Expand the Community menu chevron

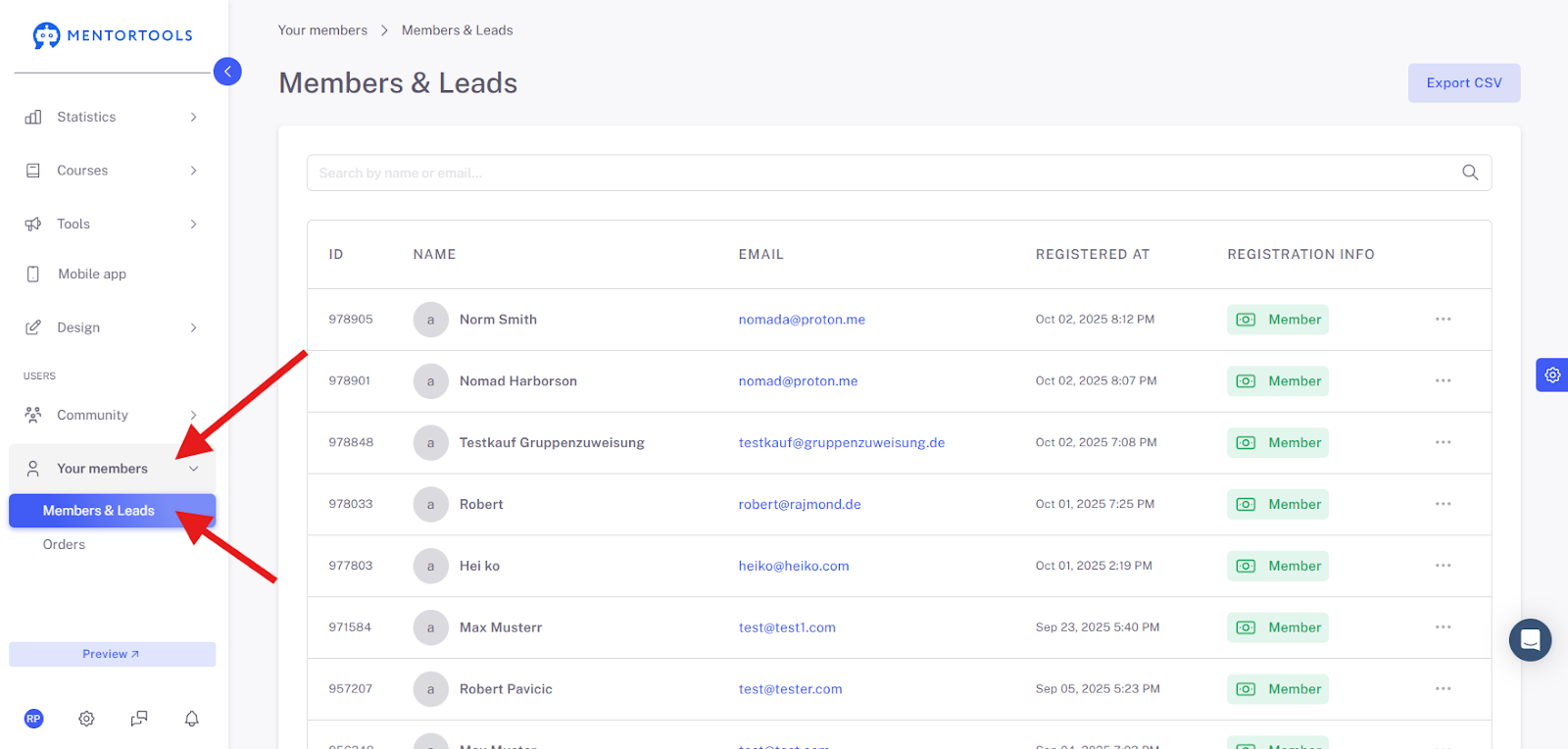(x=193, y=415)
